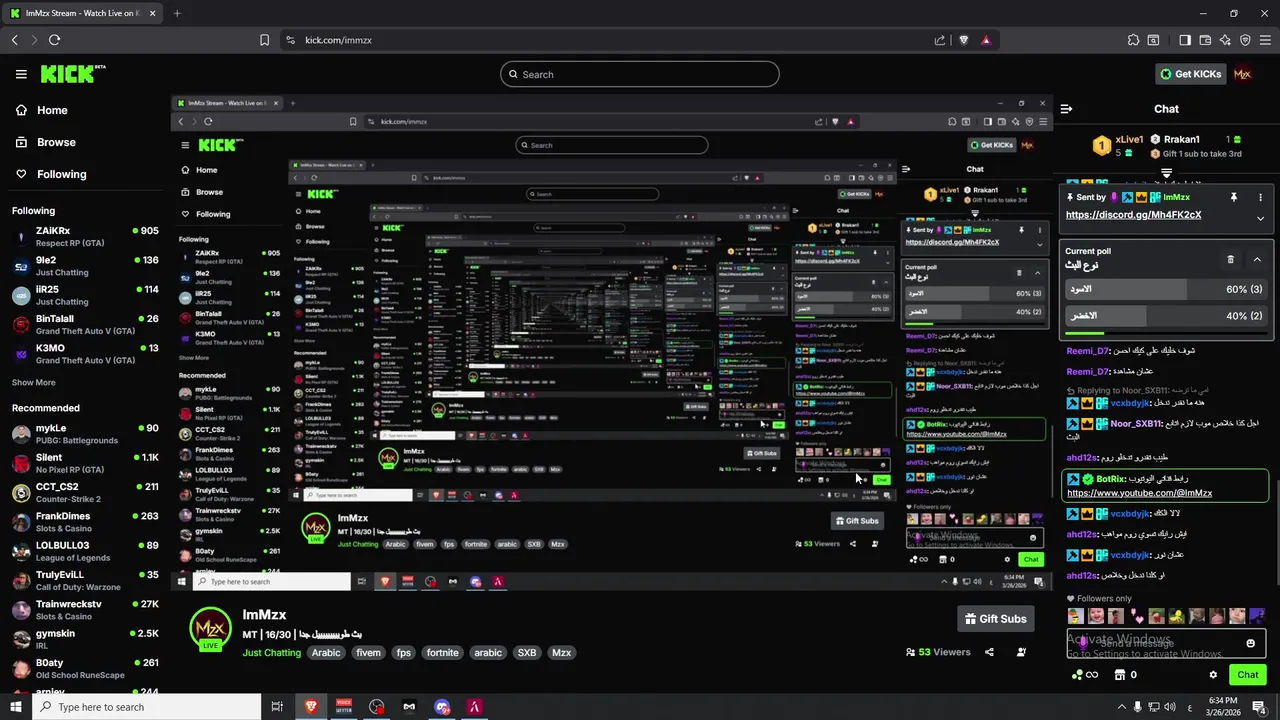Open the Mzx profile avatar menu
This screenshot has height=720, width=1280.
coord(1243,74)
